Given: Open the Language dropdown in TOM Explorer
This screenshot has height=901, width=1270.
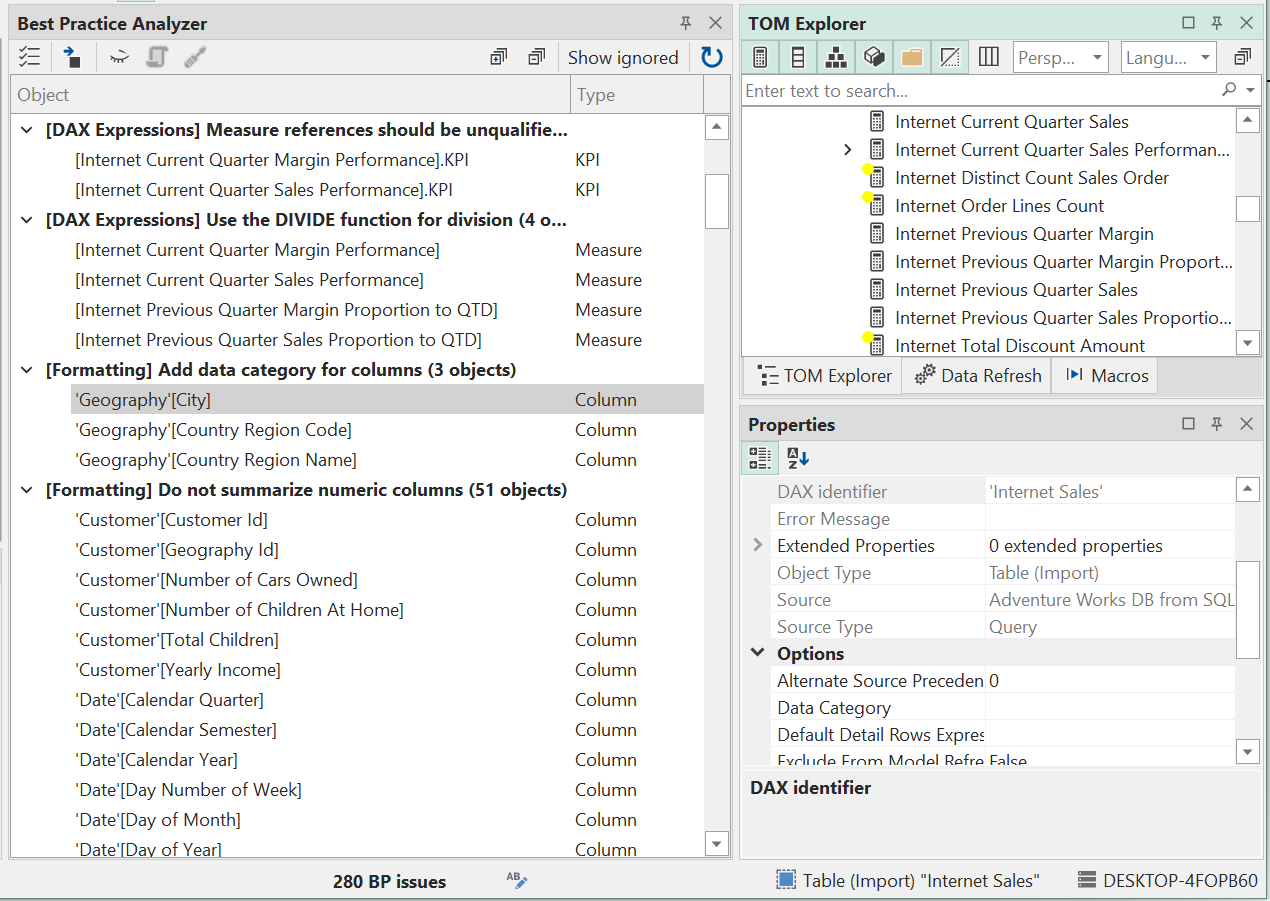Looking at the screenshot, I should click(x=1168, y=57).
